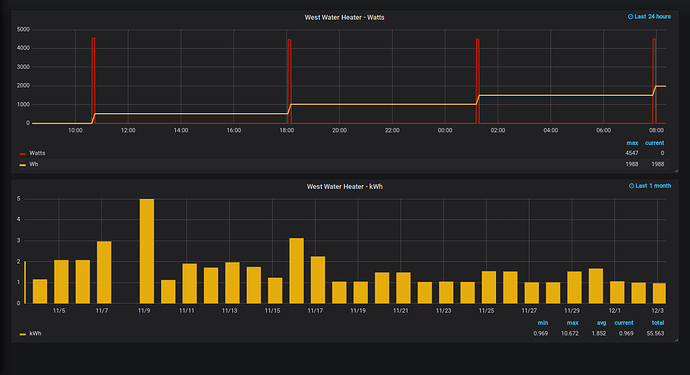Click the Watts max value 4547

[631, 153]
